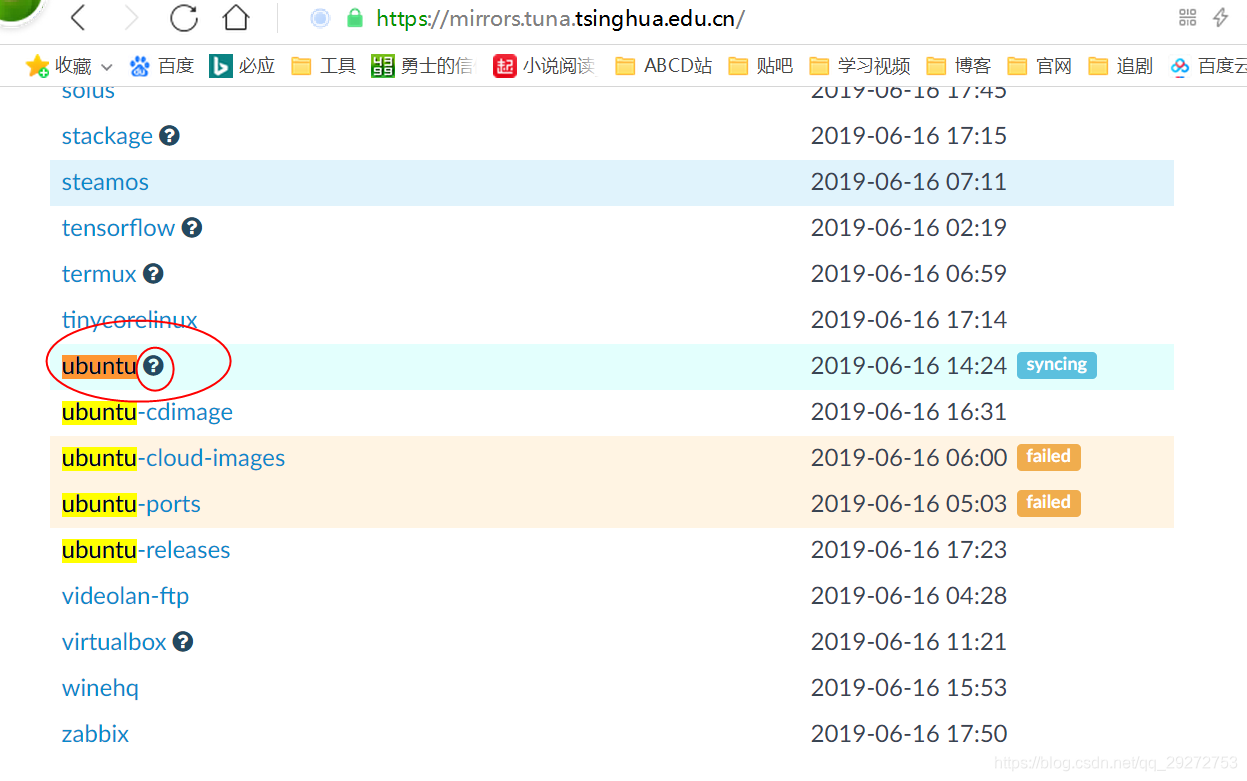Viewport: 1247px width, 781px height.
Task: Select the timestamp 2019-06-16 02:19
Action: point(909,228)
